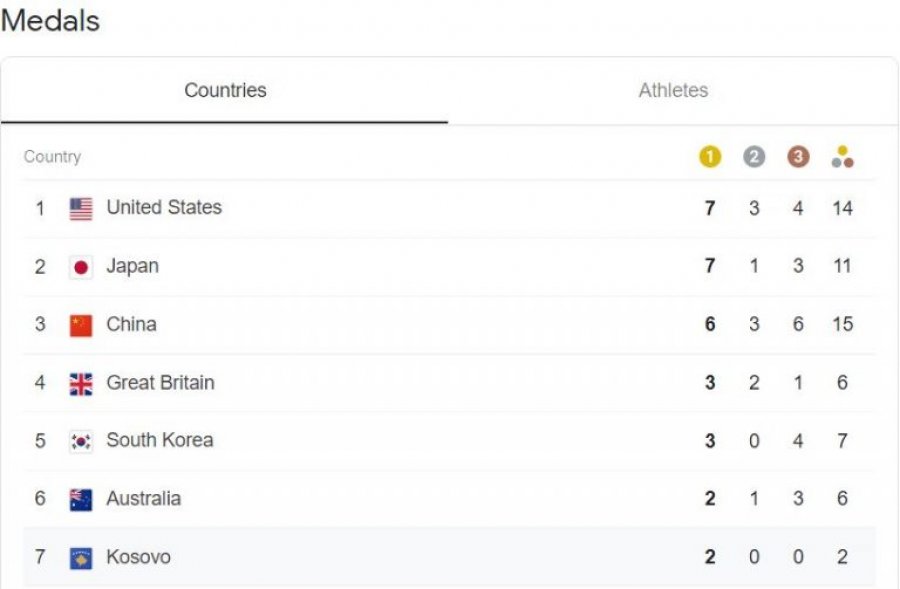Click the total medals icon
The height and width of the screenshot is (589, 900).
tap(842, 157)
